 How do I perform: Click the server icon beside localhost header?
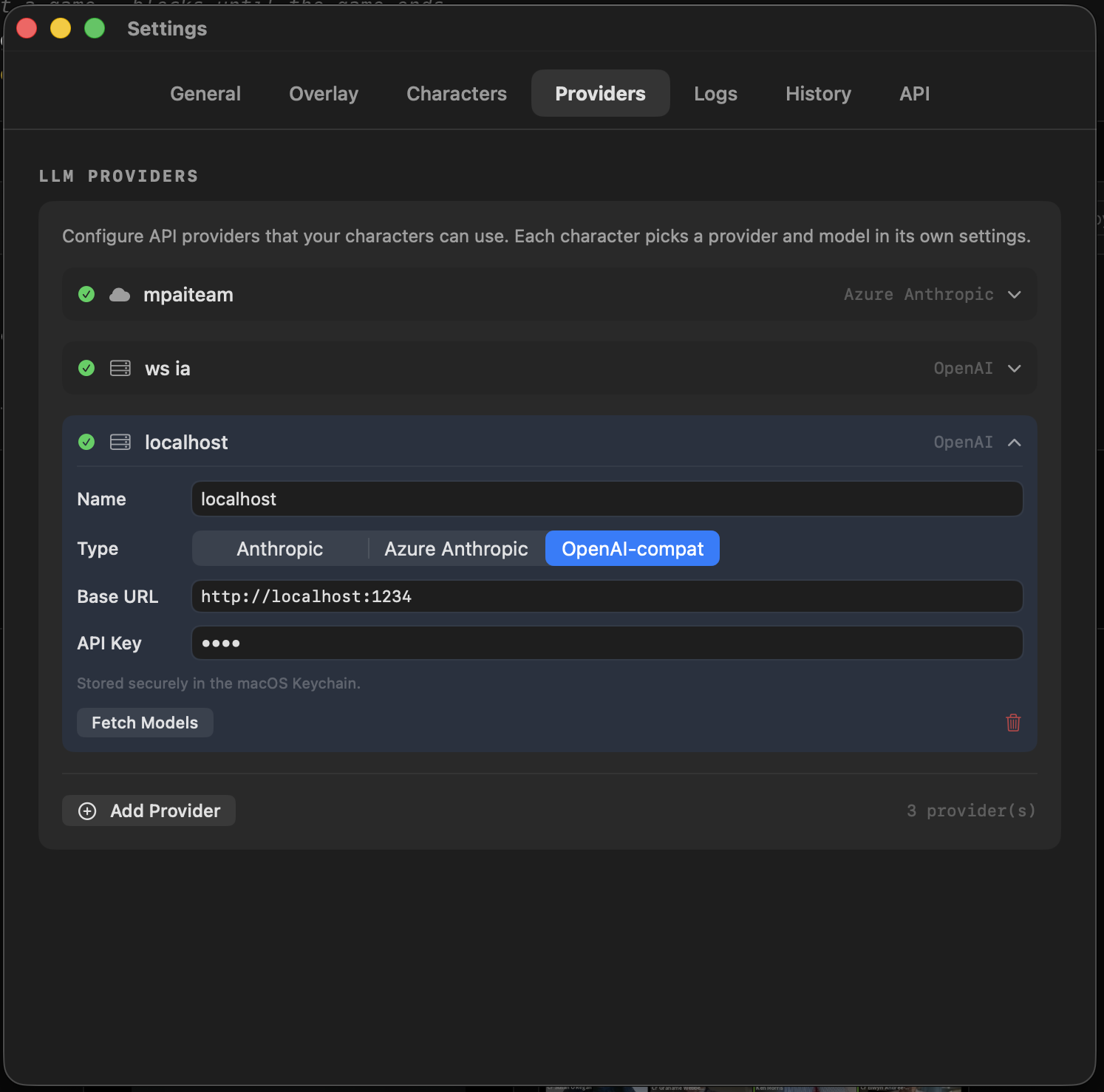pos(120,442)
